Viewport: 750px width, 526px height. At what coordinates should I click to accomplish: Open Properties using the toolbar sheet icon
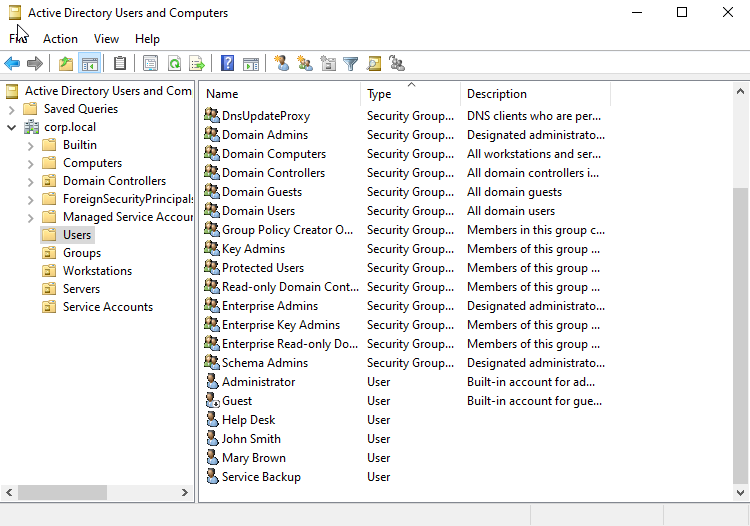pos(150,63)
